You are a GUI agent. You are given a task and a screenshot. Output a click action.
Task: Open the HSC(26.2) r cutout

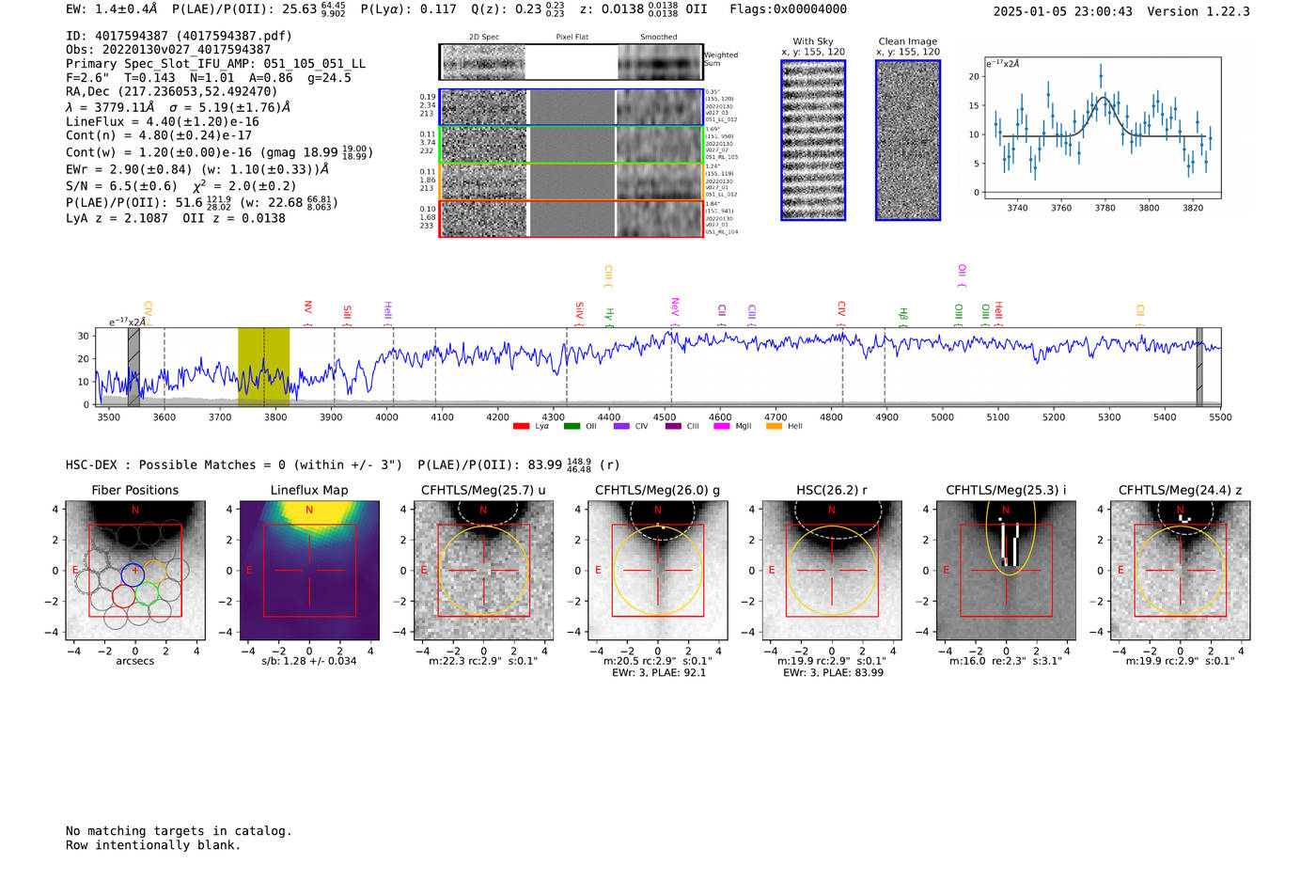(831, 571)
